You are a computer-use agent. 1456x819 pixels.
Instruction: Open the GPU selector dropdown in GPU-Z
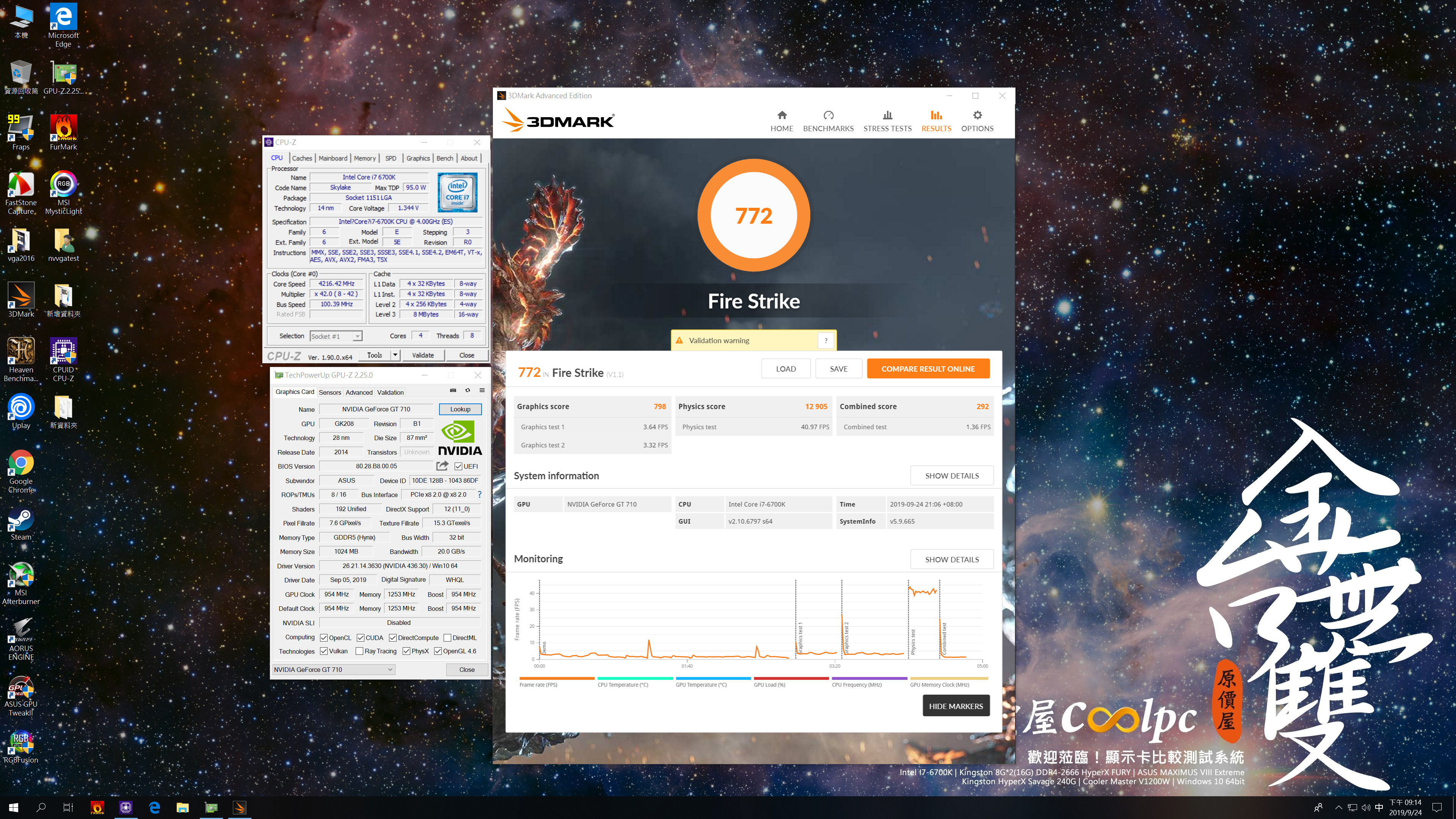coord(334,669)
